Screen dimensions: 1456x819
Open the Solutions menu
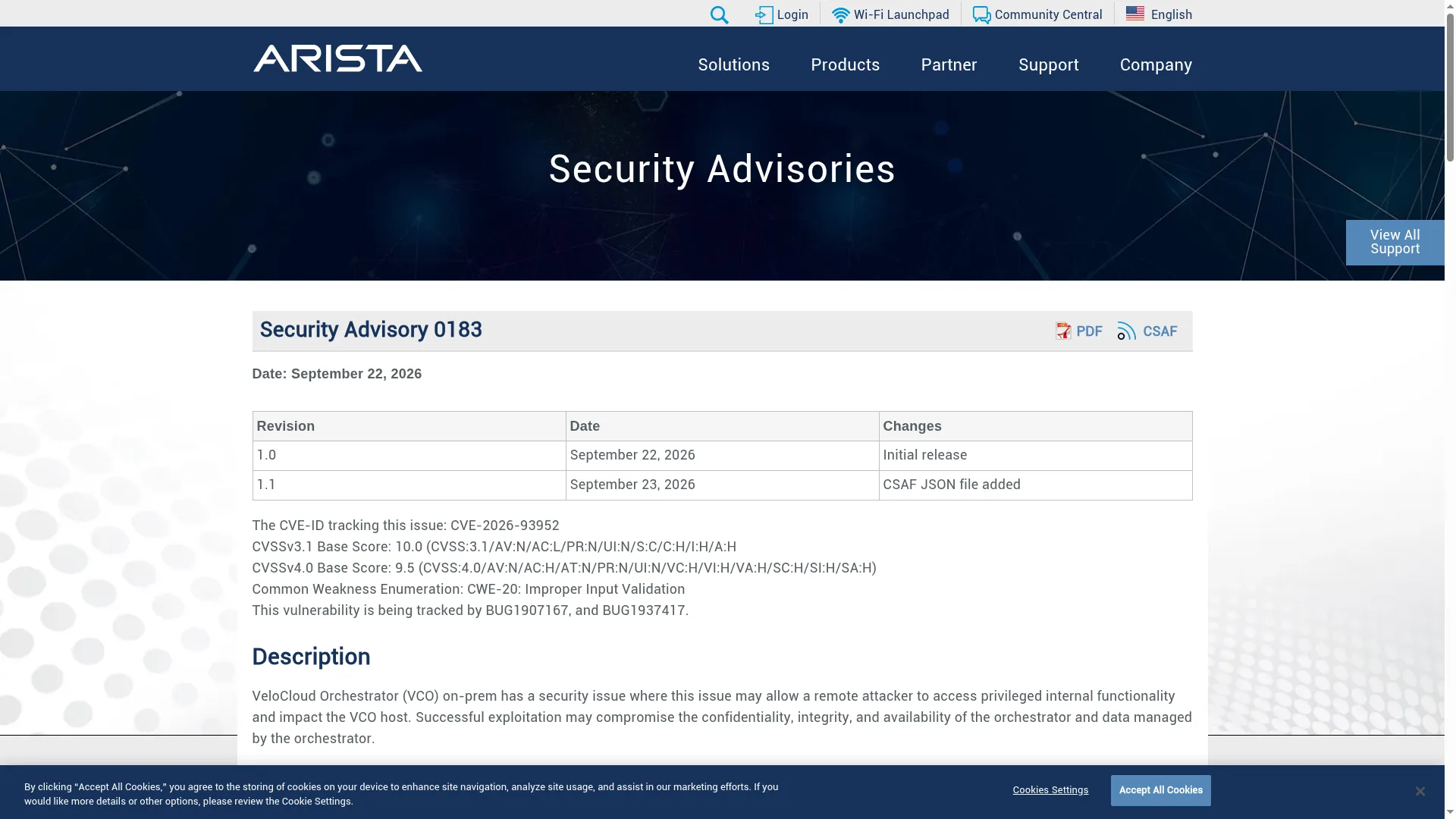tap(733, 64)
